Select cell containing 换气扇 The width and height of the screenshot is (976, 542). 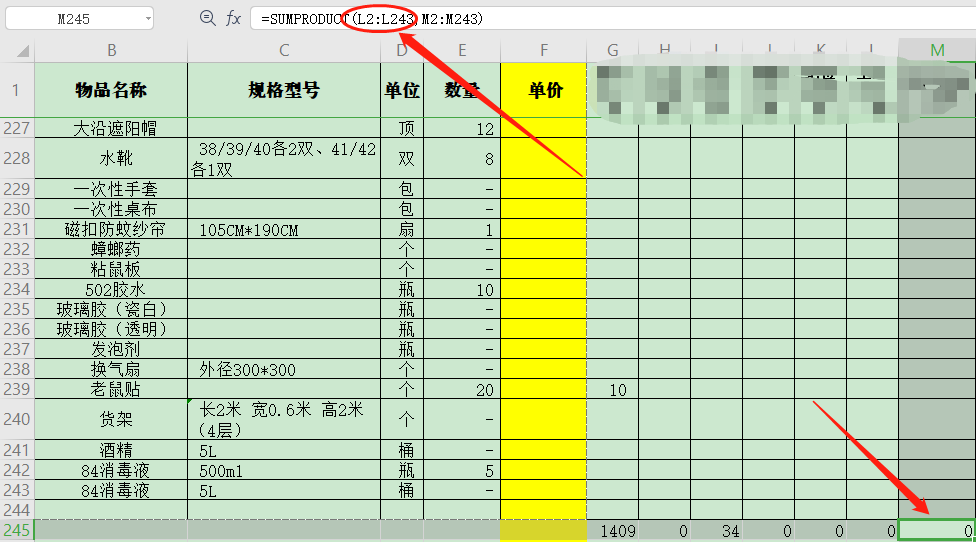tap(111, 369)
